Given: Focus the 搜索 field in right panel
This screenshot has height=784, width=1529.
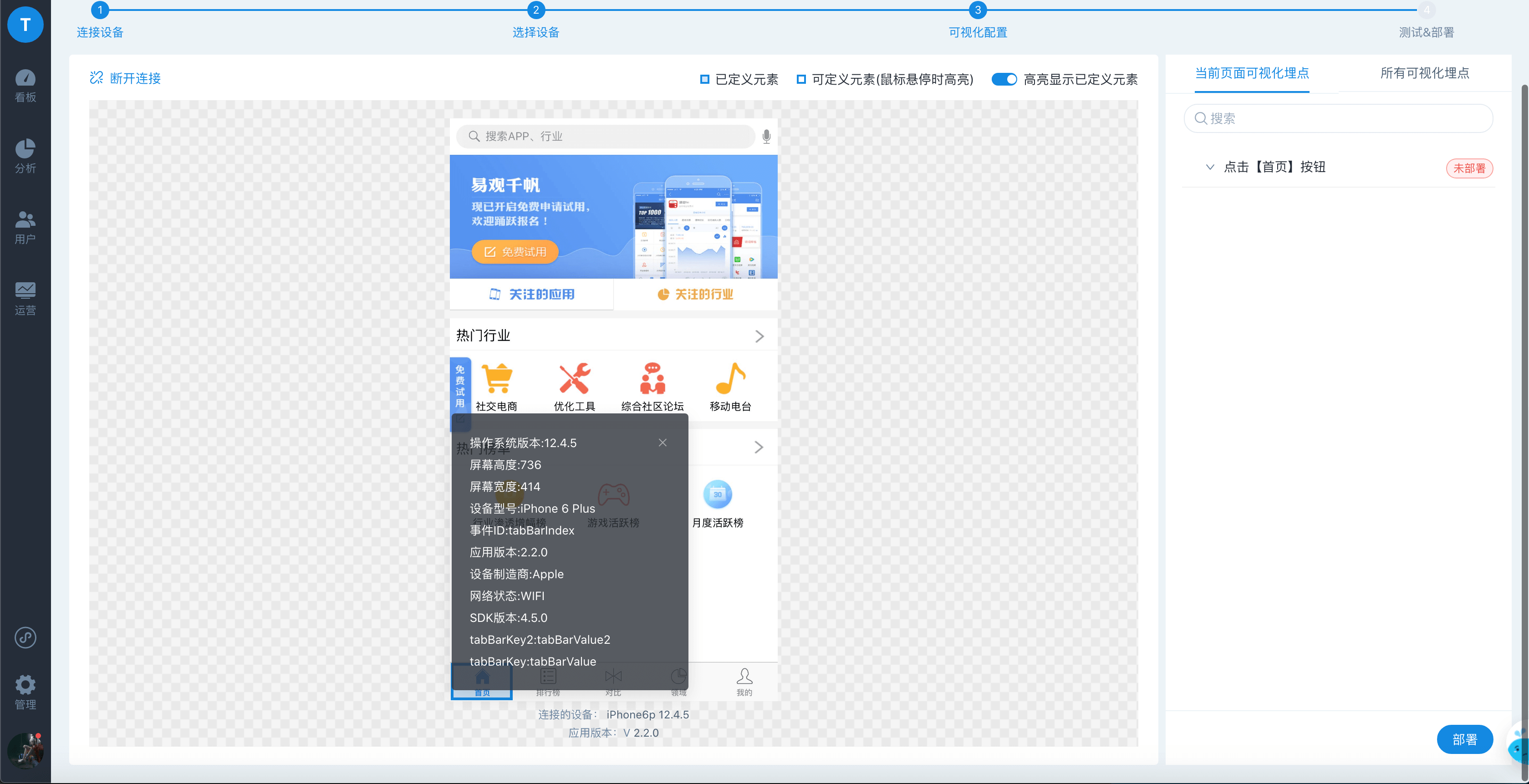Looking at the screenshot, I should 1338,118.
